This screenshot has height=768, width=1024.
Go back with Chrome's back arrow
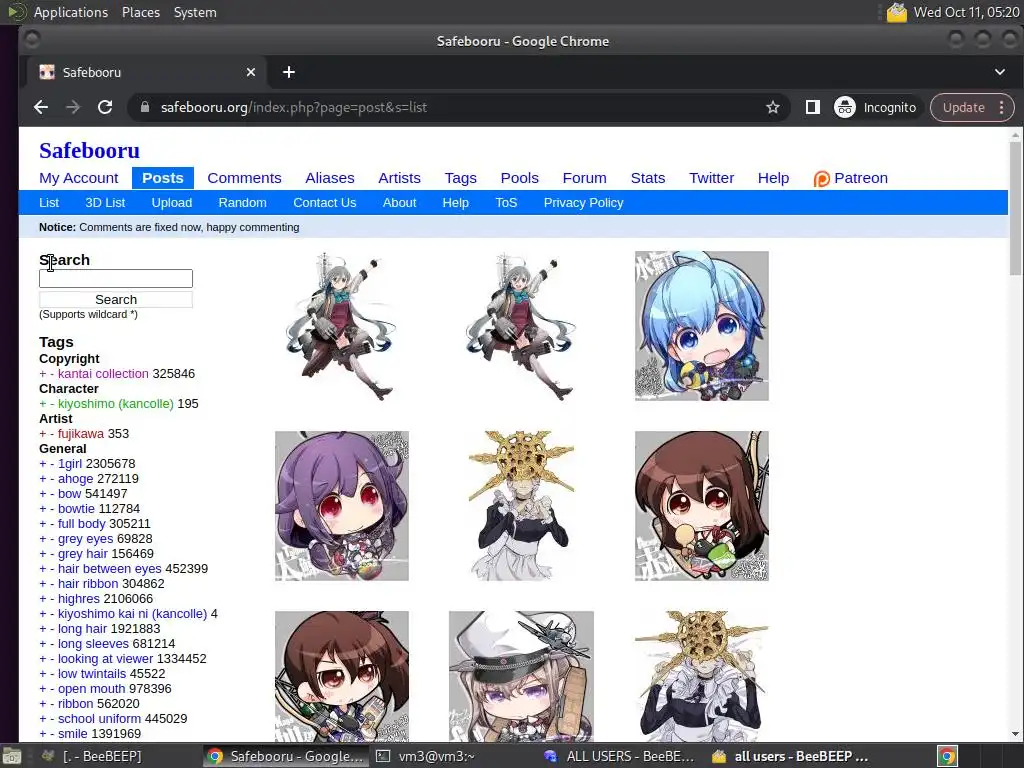point(41,107)
